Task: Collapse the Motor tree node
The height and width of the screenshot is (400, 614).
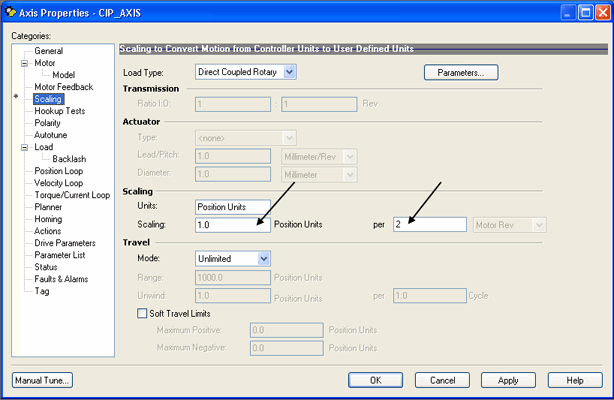Action: 25,63
